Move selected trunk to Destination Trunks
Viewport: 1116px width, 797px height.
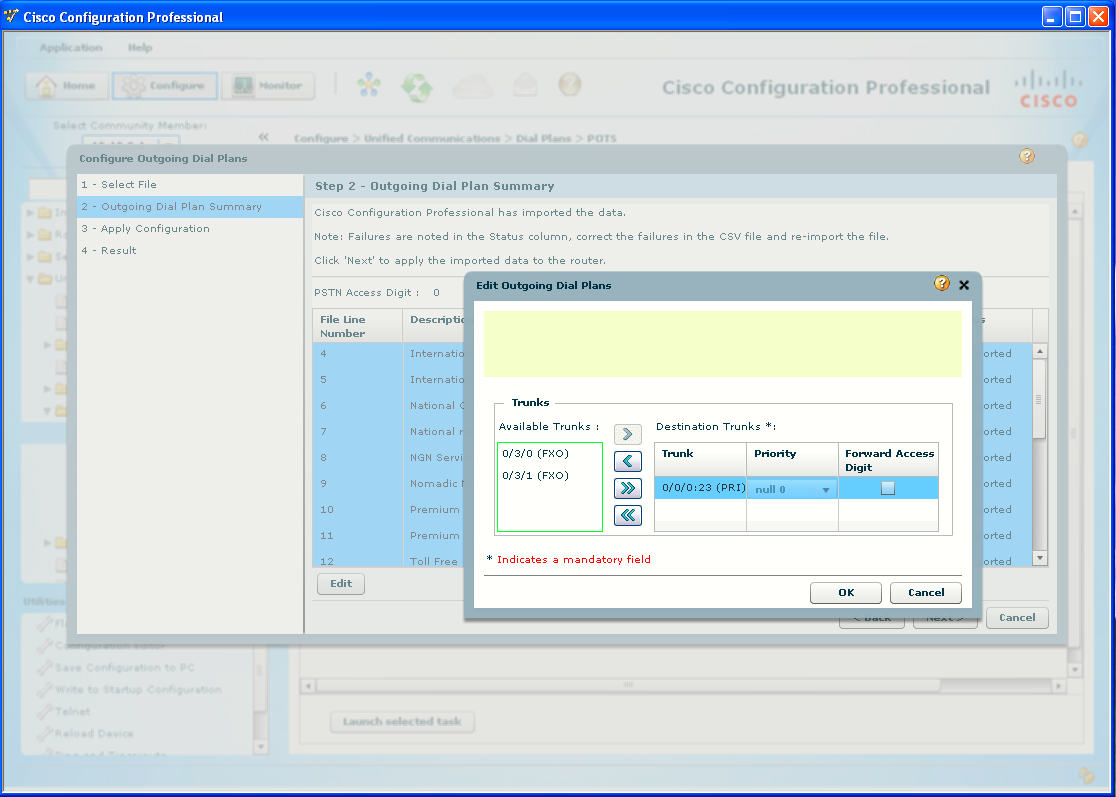click(627, 433)
